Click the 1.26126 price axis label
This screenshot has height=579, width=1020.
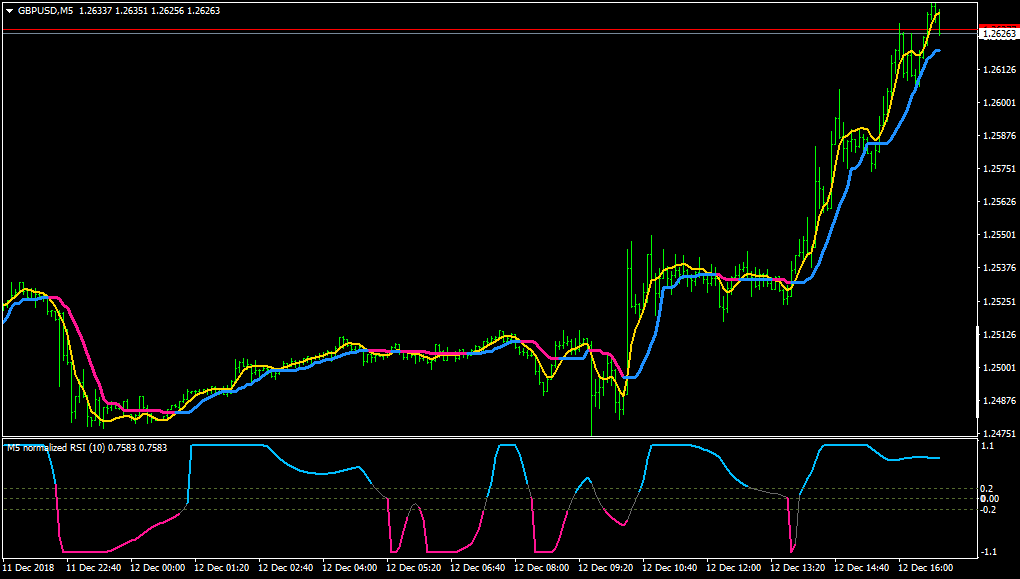(x=999, y=70)
